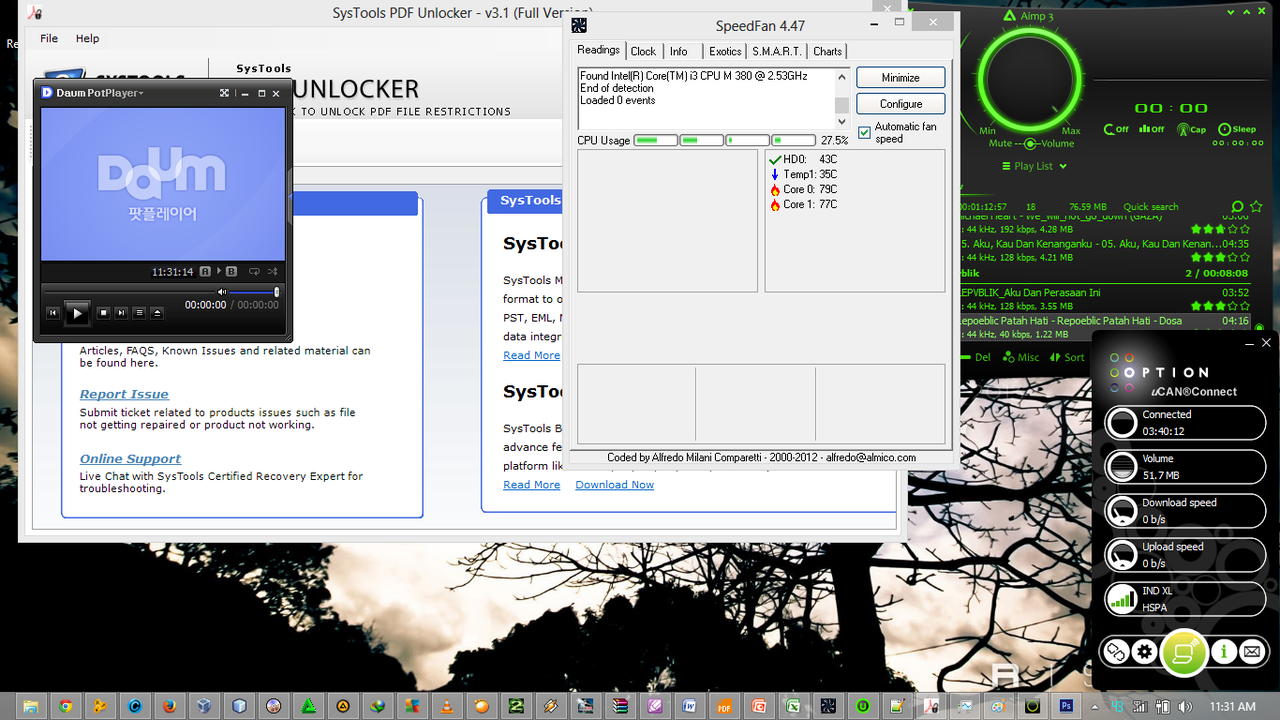Screen dimensions: 1280x720
Task: Toggle PotPlayer fullscreen icon in title bar
Action: tap(225, 93)
